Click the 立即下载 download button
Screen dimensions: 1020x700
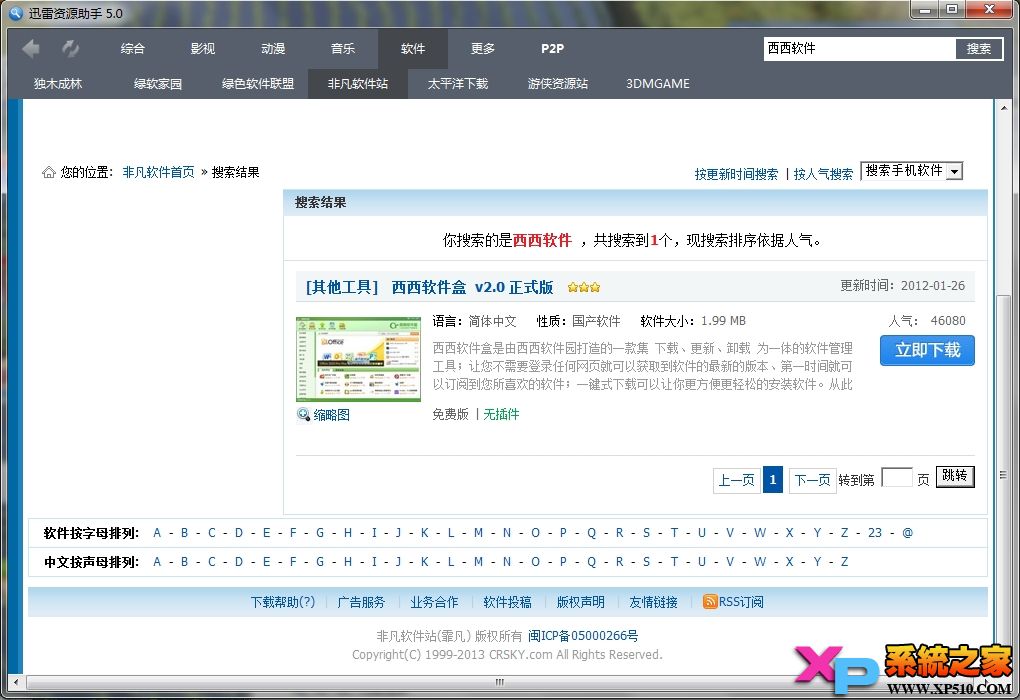pyautogui.click(x=927, y=350)
